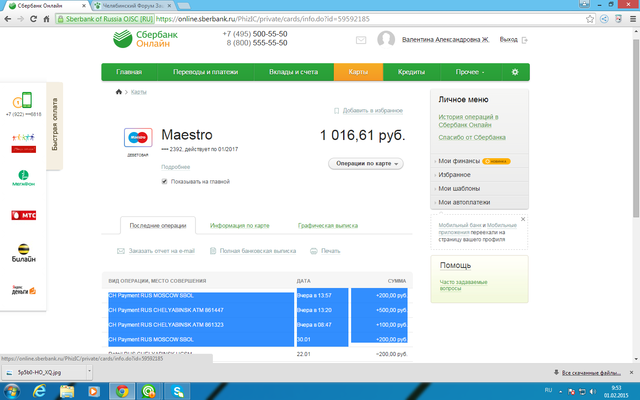Open the Chrome menu button
This screenshot has width=640, height=400.
tap(633, 19)
